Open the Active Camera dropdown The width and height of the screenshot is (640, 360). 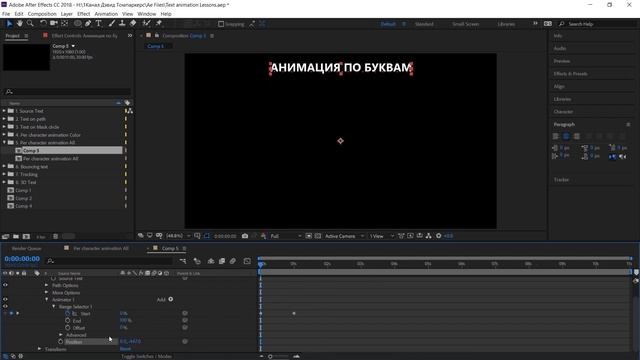point(344,236)
